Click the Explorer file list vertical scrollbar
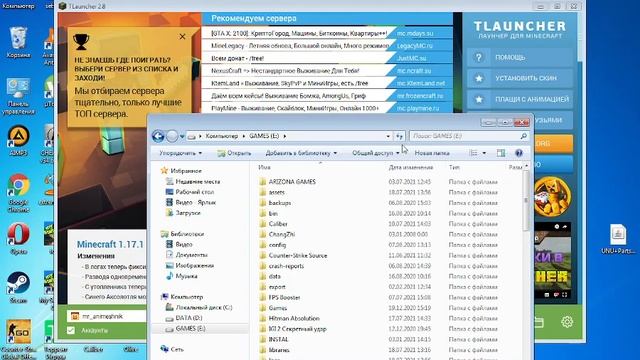Viewport: 640px width, 360px height. 526,200
